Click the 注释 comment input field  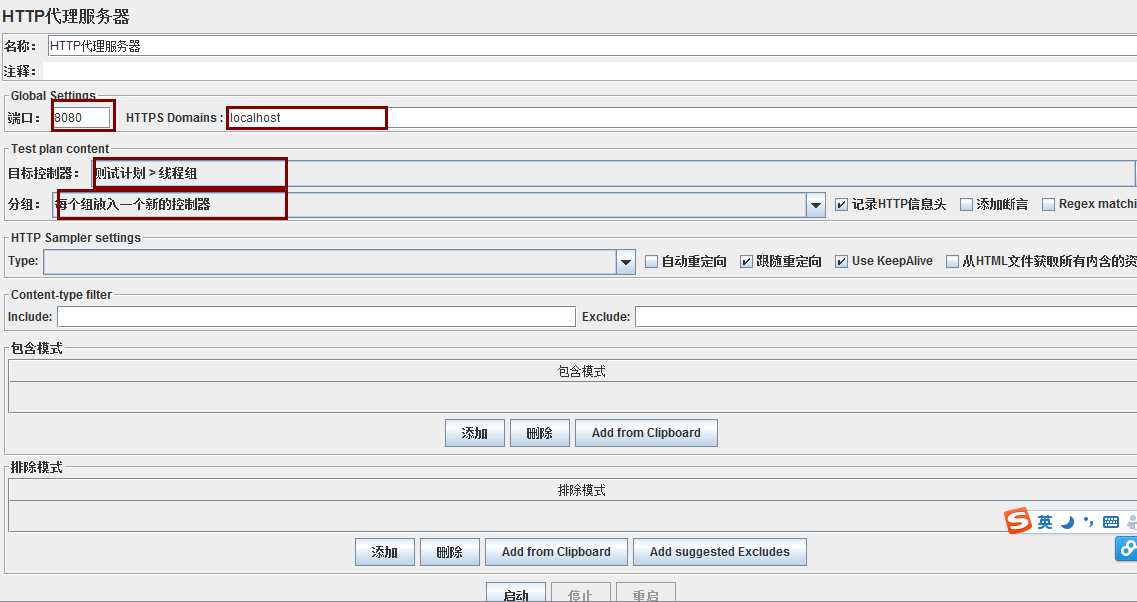[x=590, y=71]
